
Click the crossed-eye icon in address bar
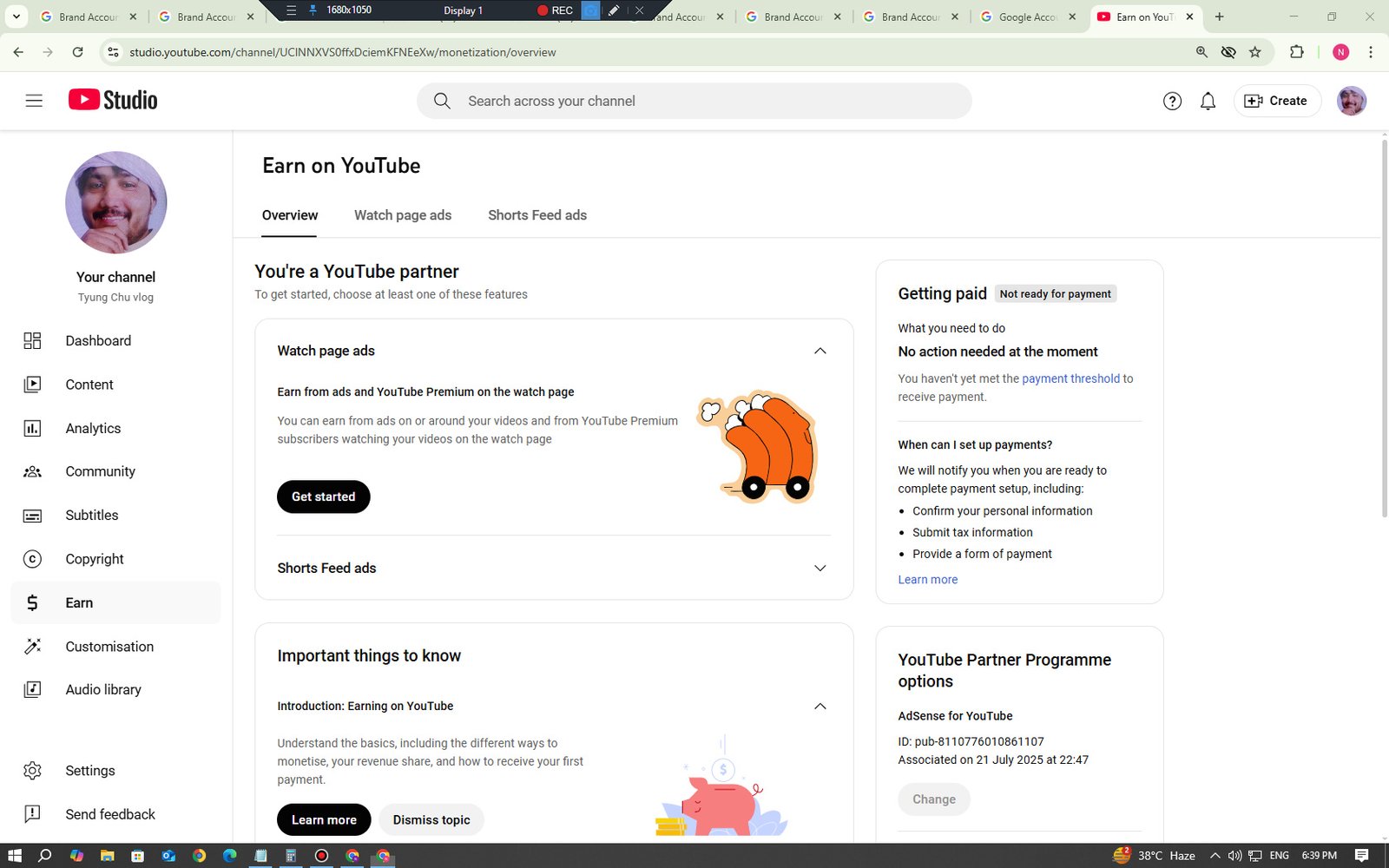tap(1228, 52)
